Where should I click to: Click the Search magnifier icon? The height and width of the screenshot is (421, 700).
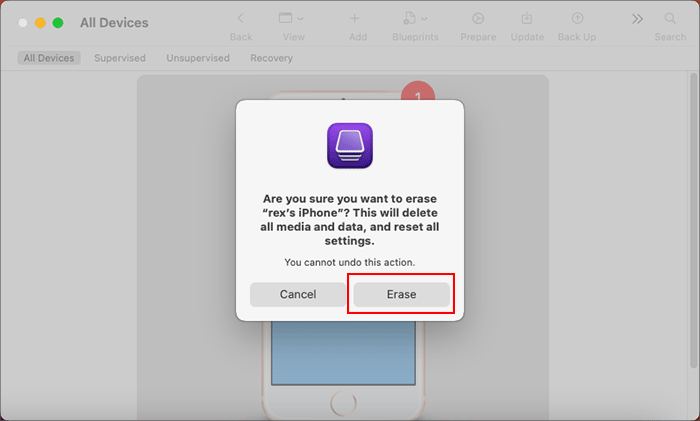670,18
